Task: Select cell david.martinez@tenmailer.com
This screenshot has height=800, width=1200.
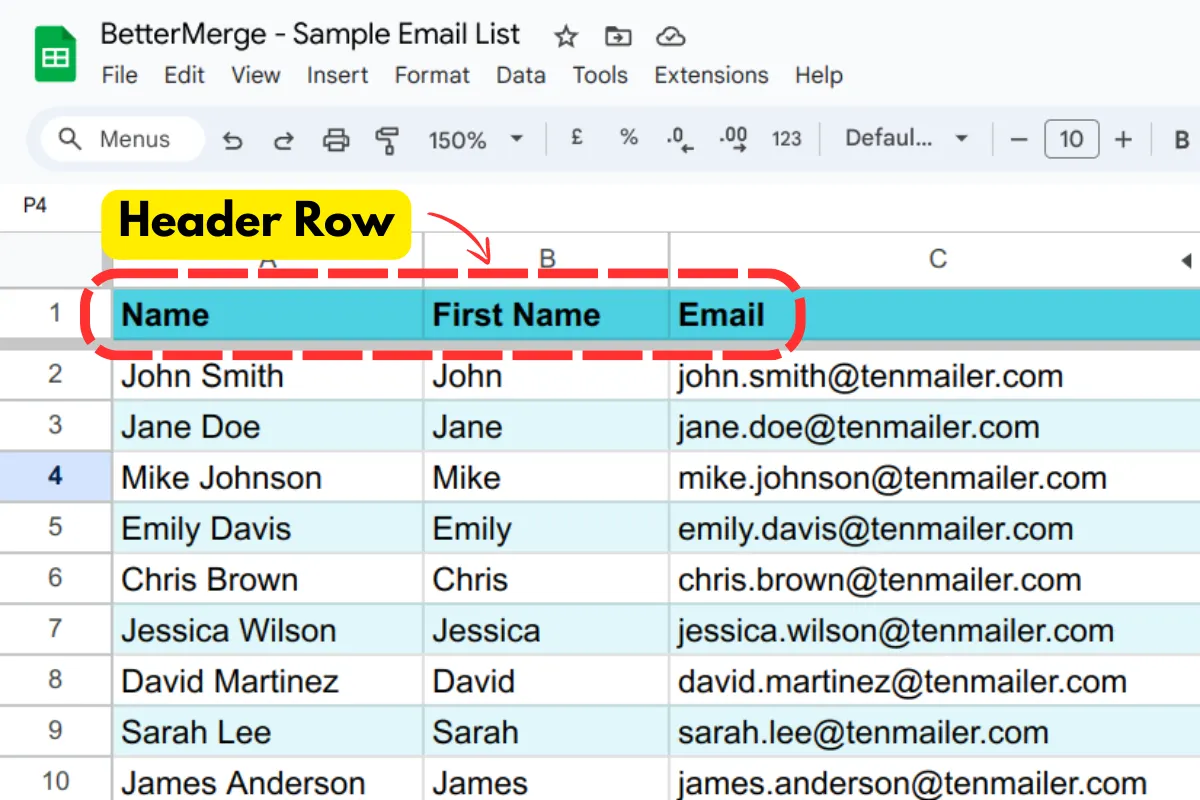Action: 934,681
